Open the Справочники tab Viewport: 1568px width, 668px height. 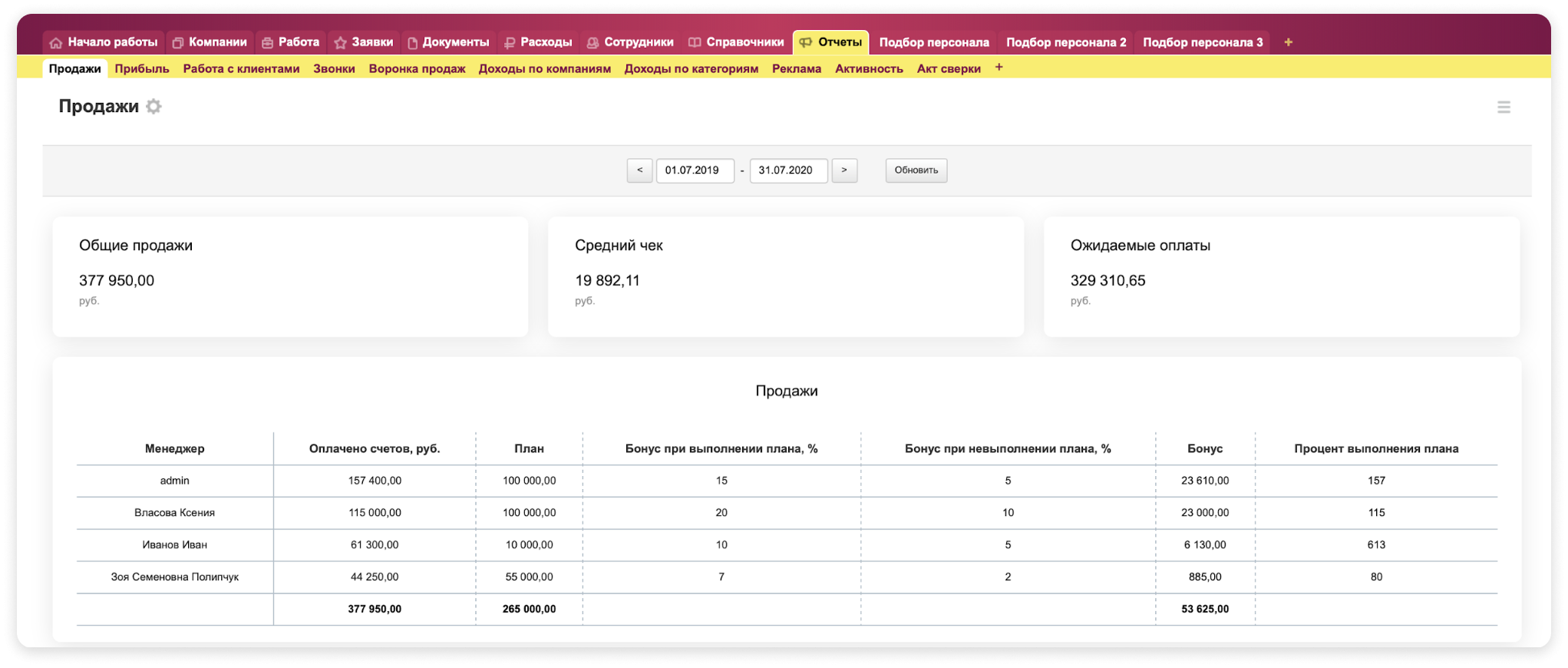(x=736, y=42)
